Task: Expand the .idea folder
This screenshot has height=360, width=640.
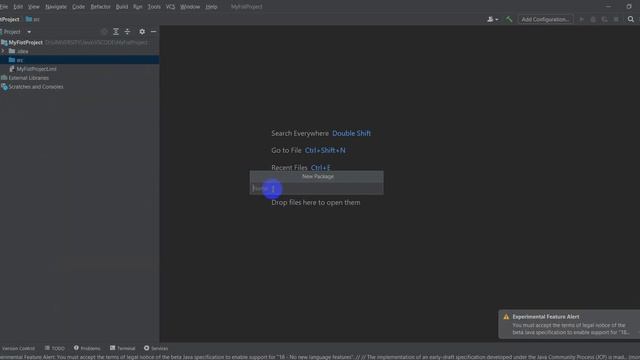Action: 3,51
